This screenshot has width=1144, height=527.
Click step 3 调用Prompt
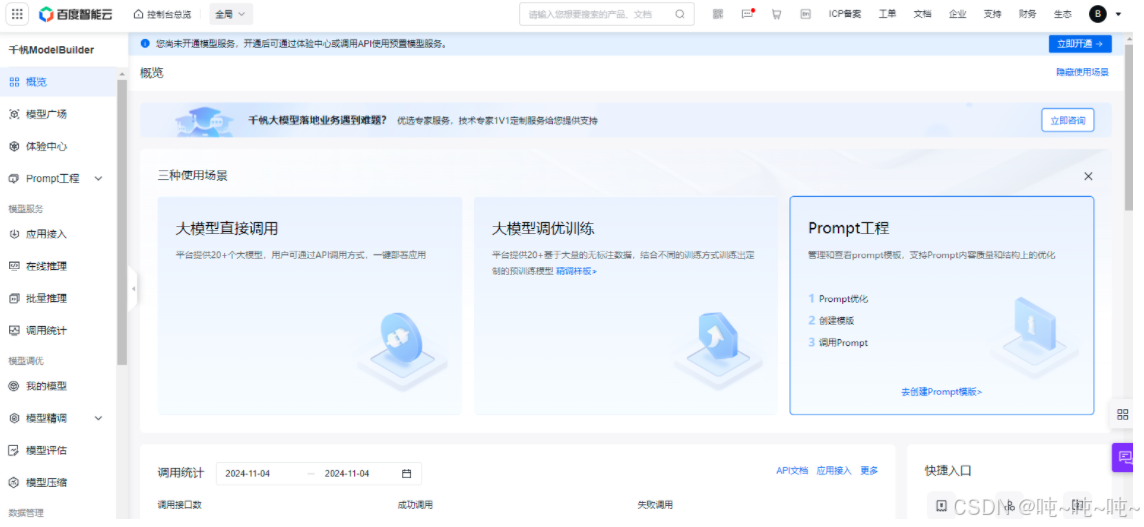tap(838, 342)
